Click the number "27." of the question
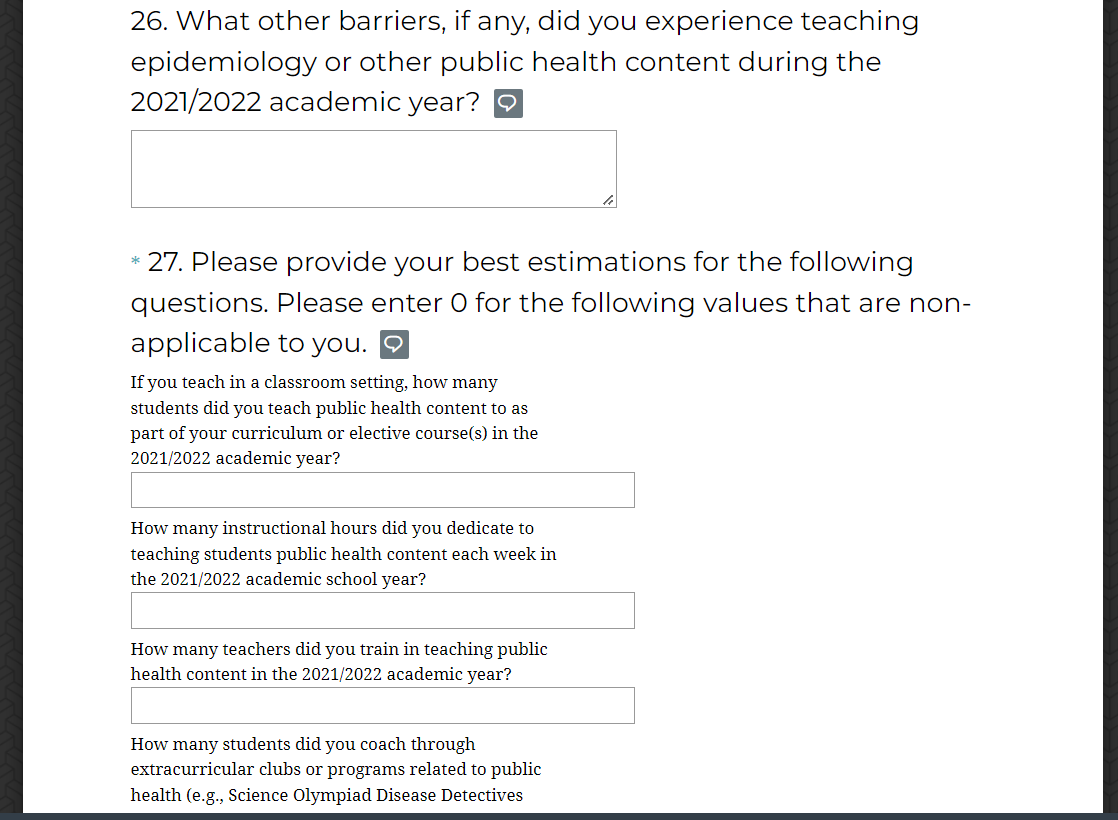 (x=165, y=263)
